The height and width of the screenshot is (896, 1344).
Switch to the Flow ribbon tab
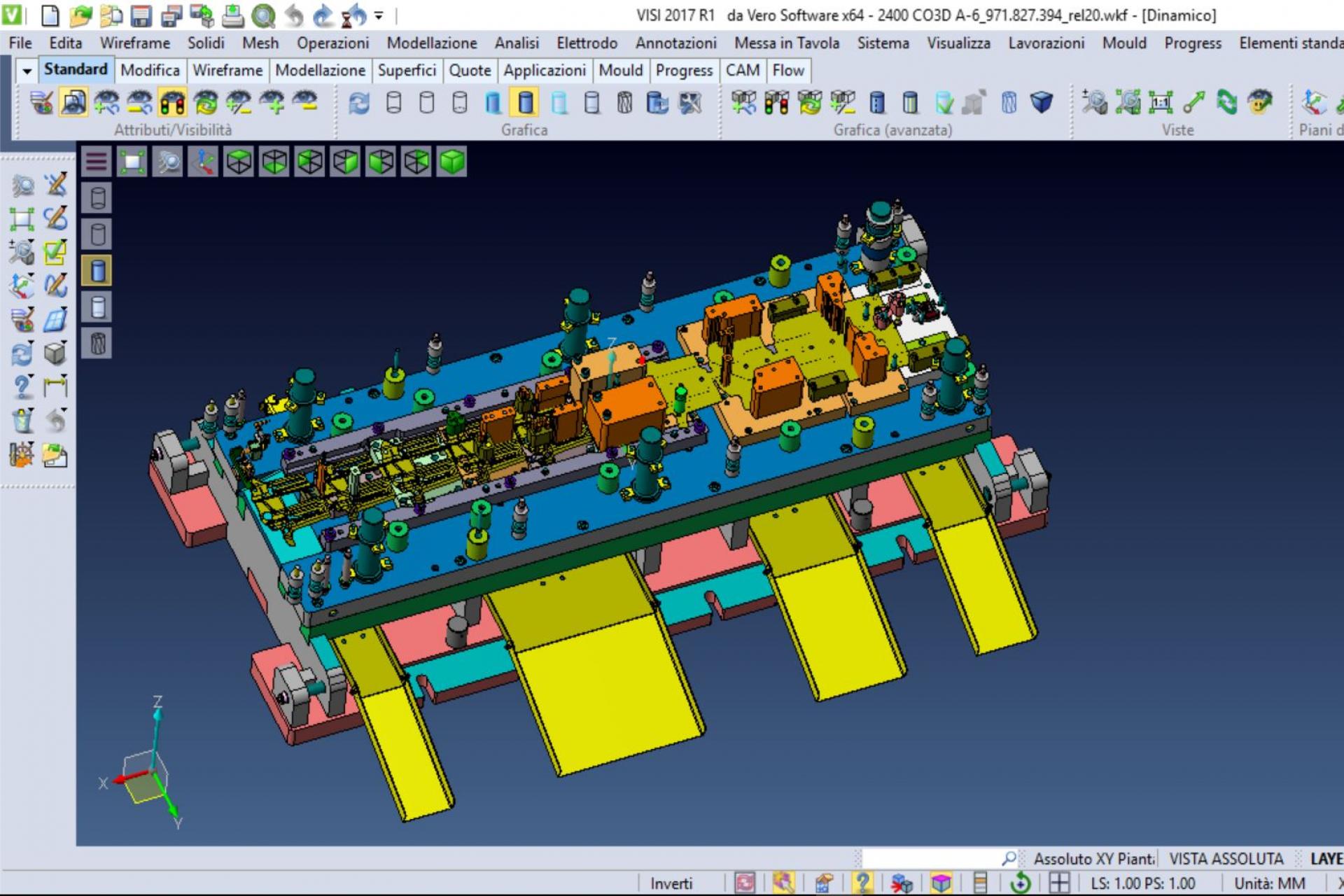[x=788, y=70]
